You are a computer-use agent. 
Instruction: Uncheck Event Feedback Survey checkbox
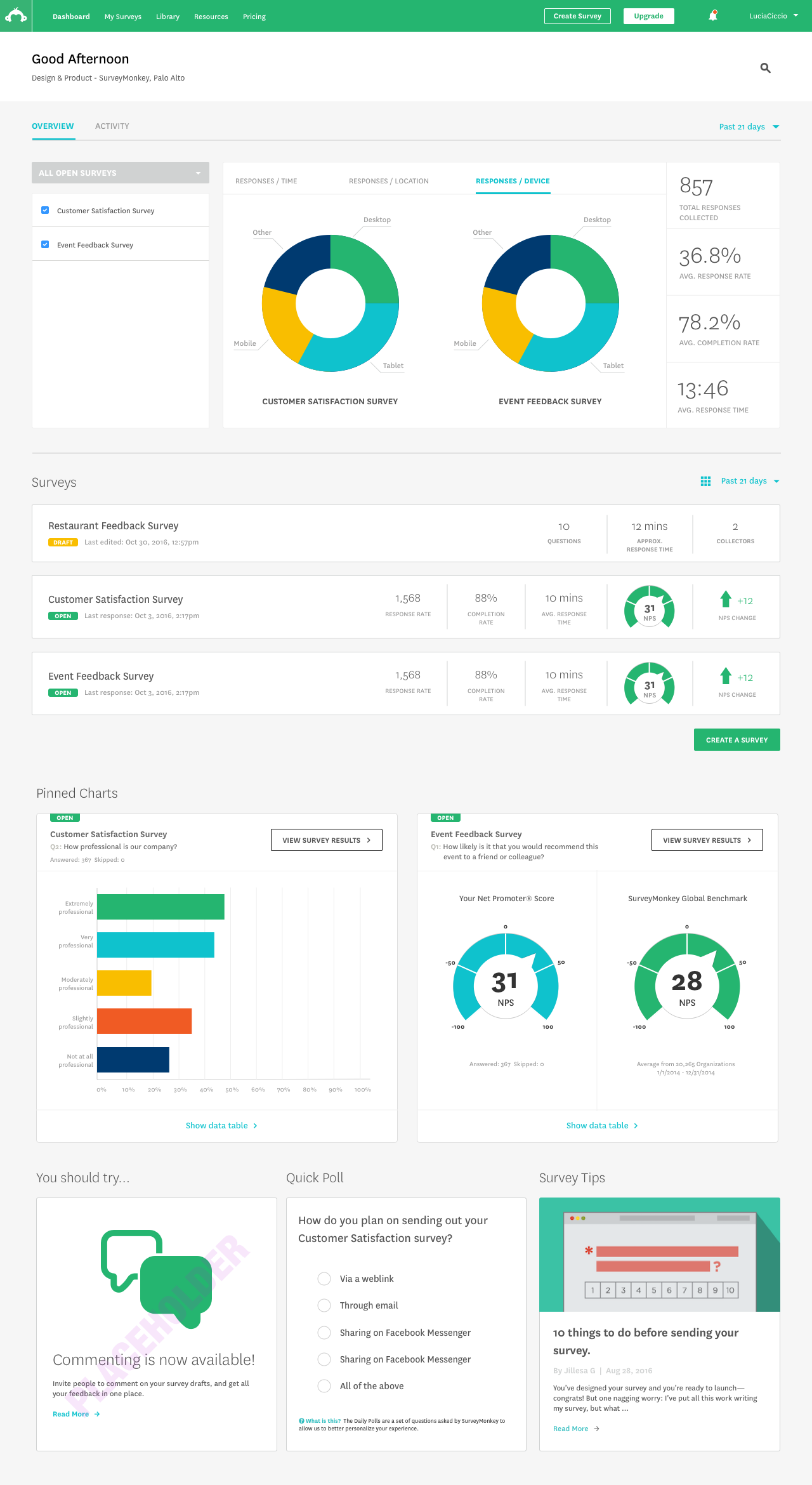(x=45, y=244)
